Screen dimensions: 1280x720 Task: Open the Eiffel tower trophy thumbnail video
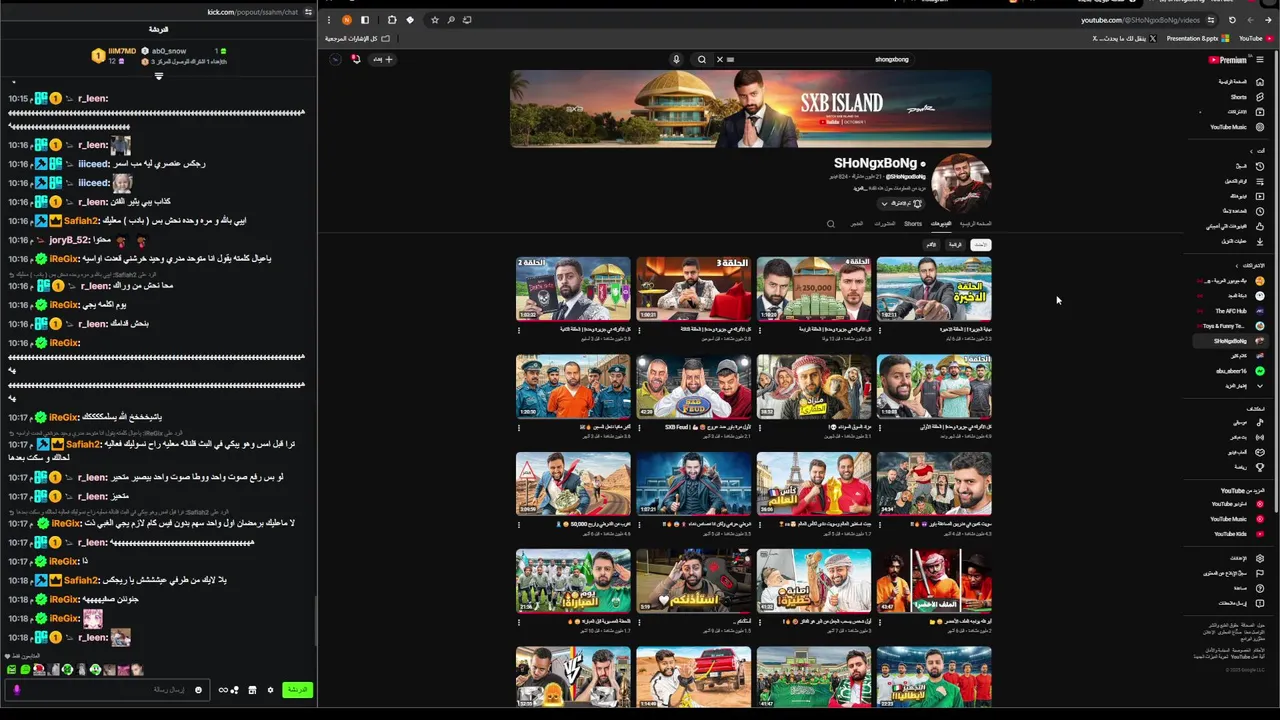813,483
